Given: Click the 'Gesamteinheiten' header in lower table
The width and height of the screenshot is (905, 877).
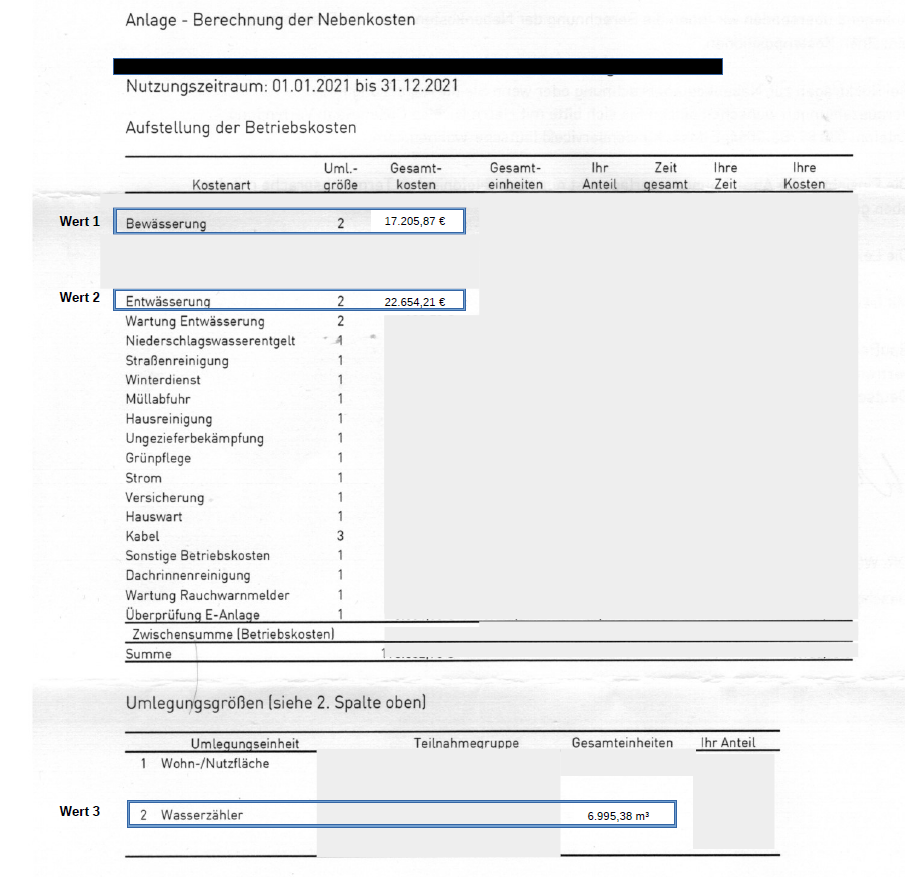Looking at the screenshot, I should [x=622, y=743].
